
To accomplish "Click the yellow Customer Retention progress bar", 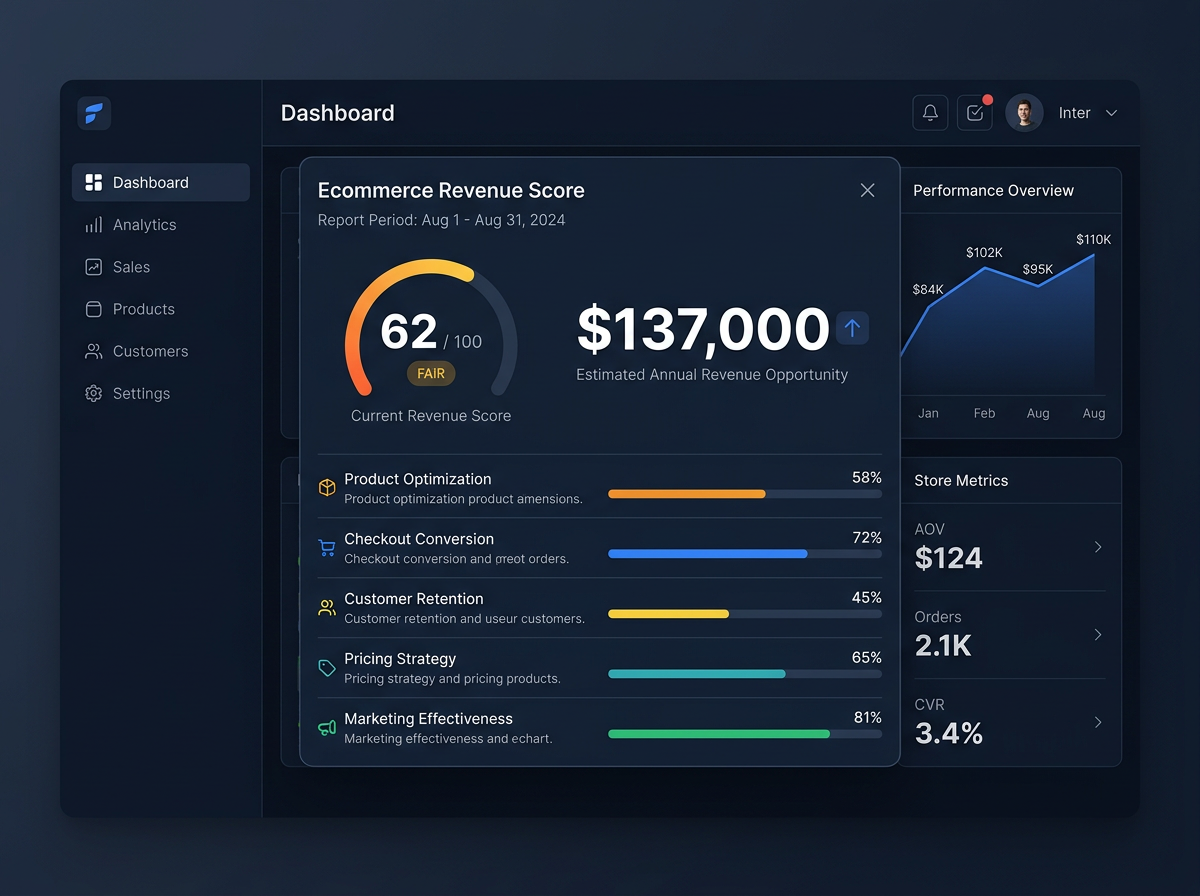I will coord(745,614).
